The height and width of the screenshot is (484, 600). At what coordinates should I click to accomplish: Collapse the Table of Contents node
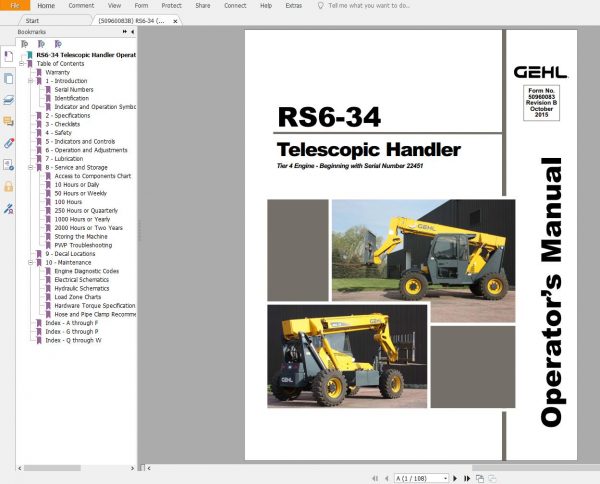point(22,64)
